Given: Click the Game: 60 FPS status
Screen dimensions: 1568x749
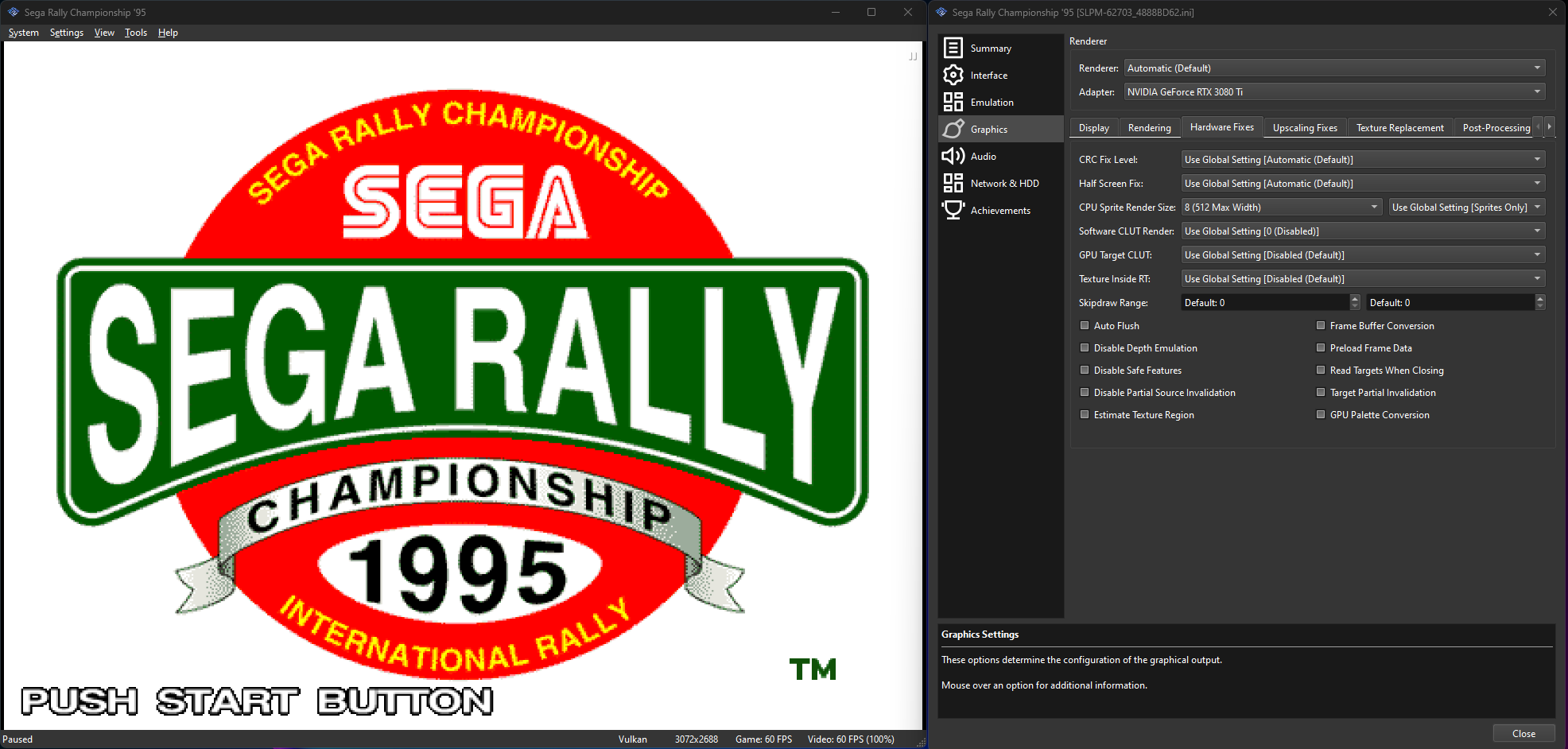Looking at the screenshot, I should 763,739.
